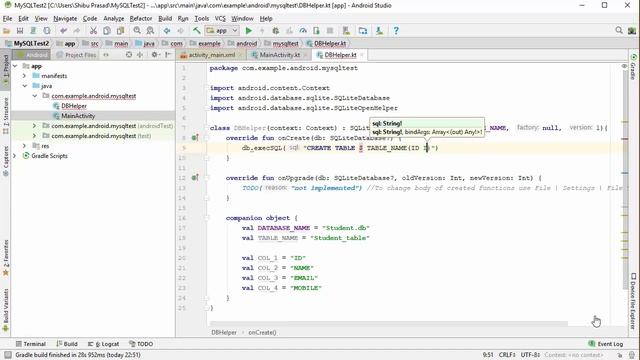The width and height of the screenshot is (640, 360).
Task: Click the UTF-8 encoding in status bar
Action: point(530,355)
